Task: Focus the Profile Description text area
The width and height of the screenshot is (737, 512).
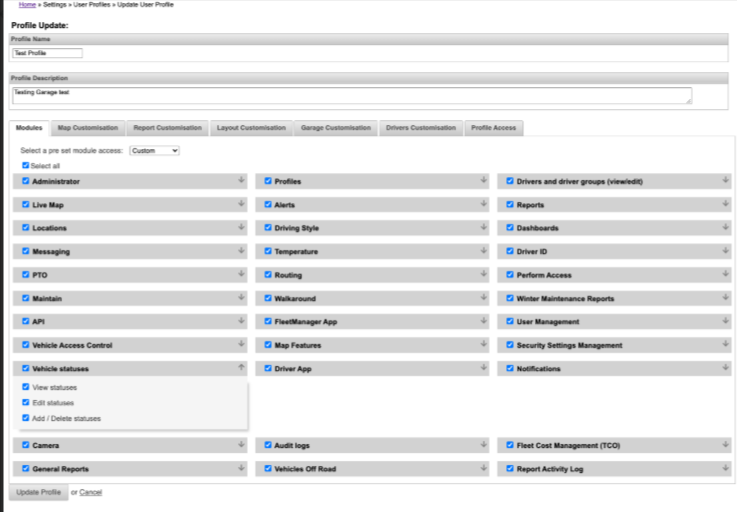Action: pos(352,95)
